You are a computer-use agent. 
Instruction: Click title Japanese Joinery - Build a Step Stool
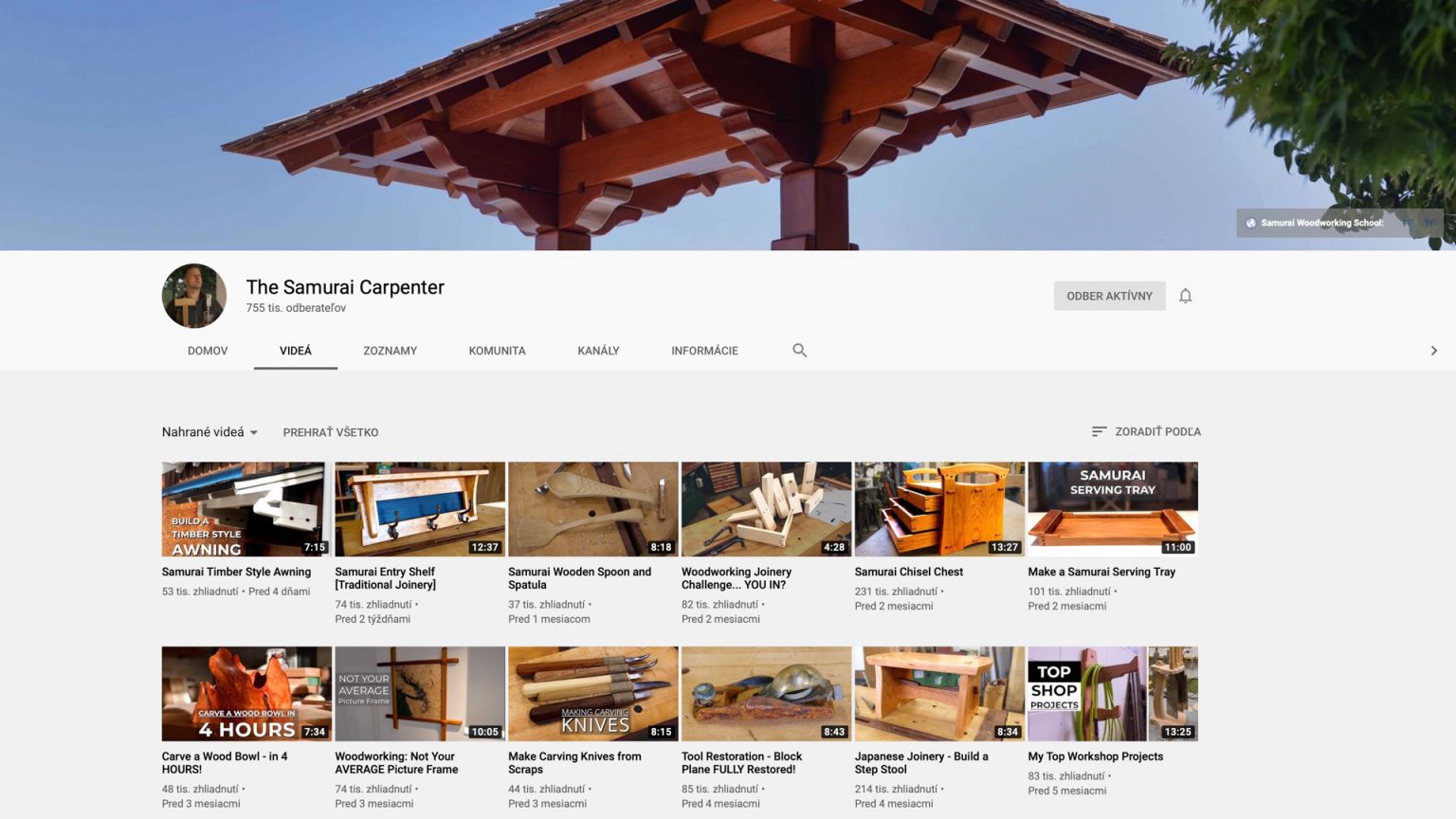pyautogui.click(x=921, y=763)
